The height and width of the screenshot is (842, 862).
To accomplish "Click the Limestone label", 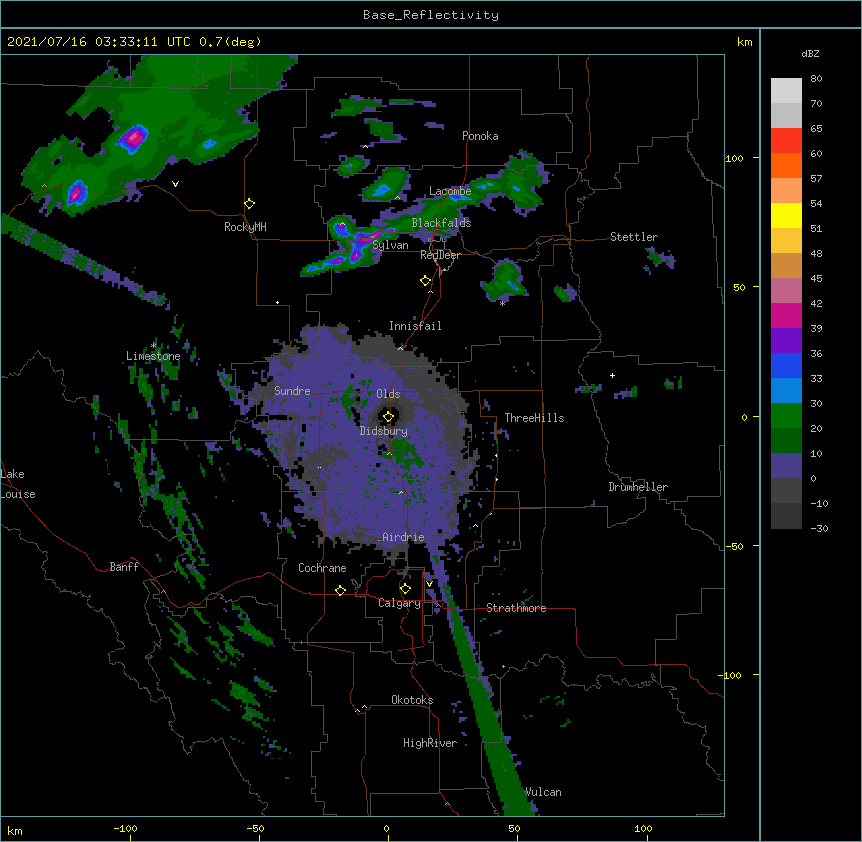I will [153, 356].
